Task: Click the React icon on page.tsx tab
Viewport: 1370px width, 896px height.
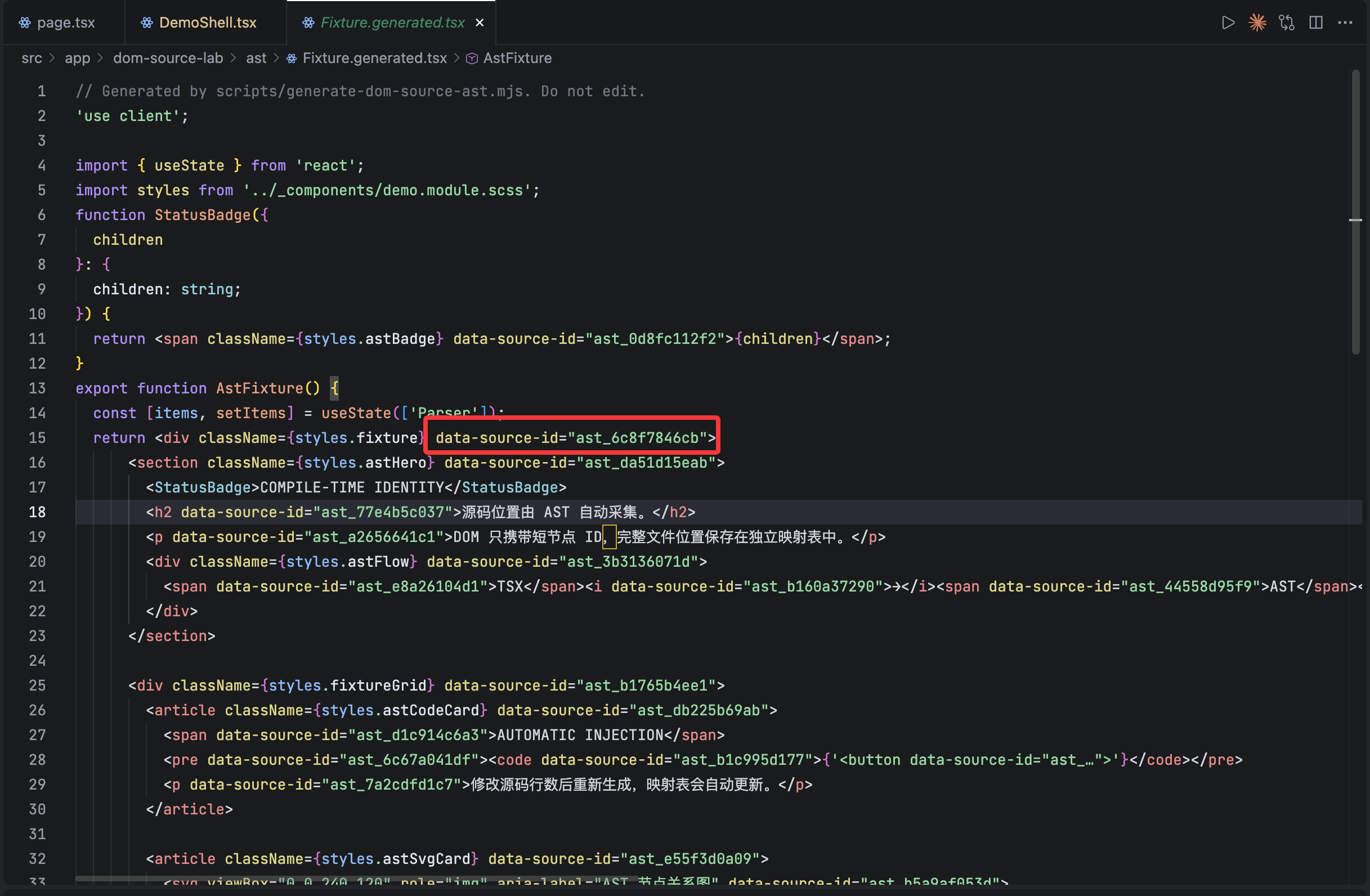Action: coord(25,23)
